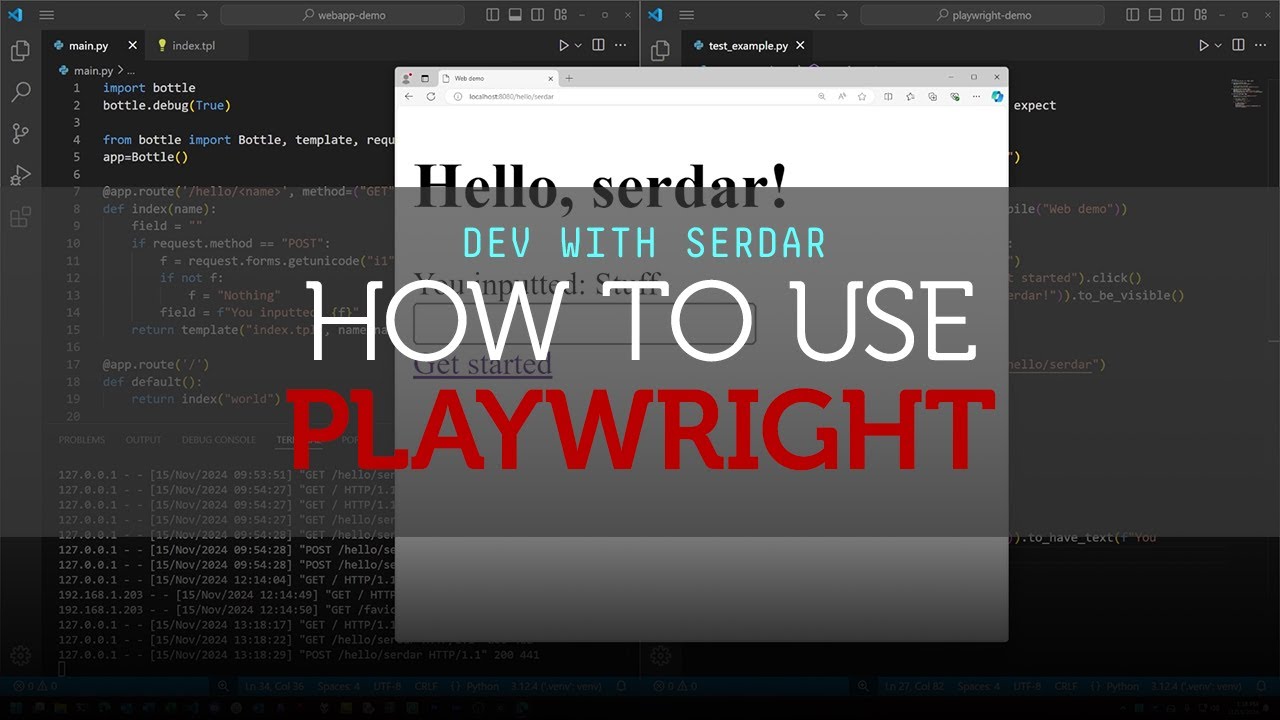This screenshot has height=720, width=1280.
Task: Customize layout in playwright-demo window
Action: pyautogui.click(x=1201, y=15)
